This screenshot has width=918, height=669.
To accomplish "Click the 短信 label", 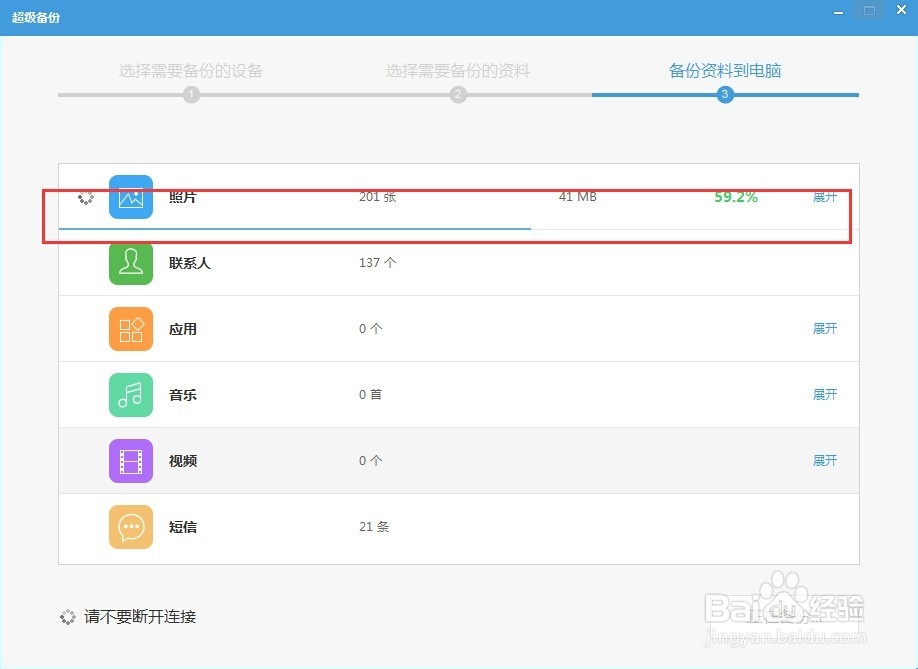I will click(183, 527).
